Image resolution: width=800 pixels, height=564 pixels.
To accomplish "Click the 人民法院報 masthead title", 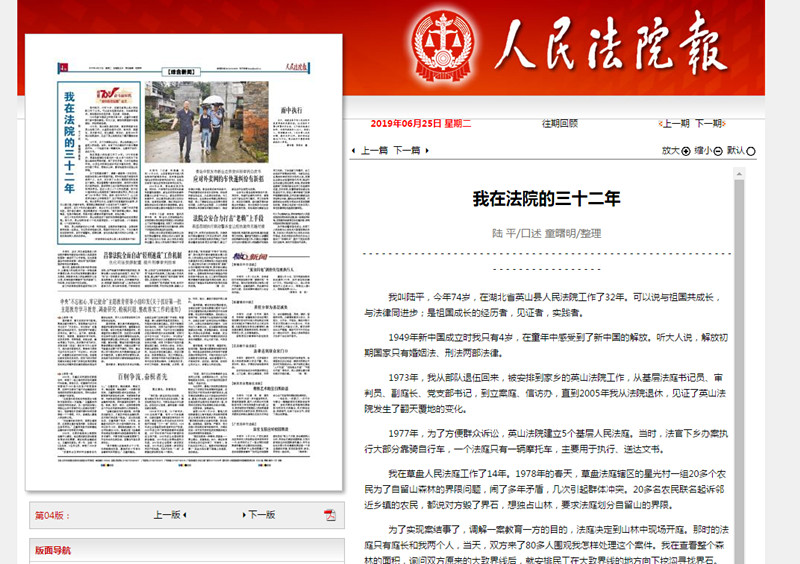I will tap(611, 45).
